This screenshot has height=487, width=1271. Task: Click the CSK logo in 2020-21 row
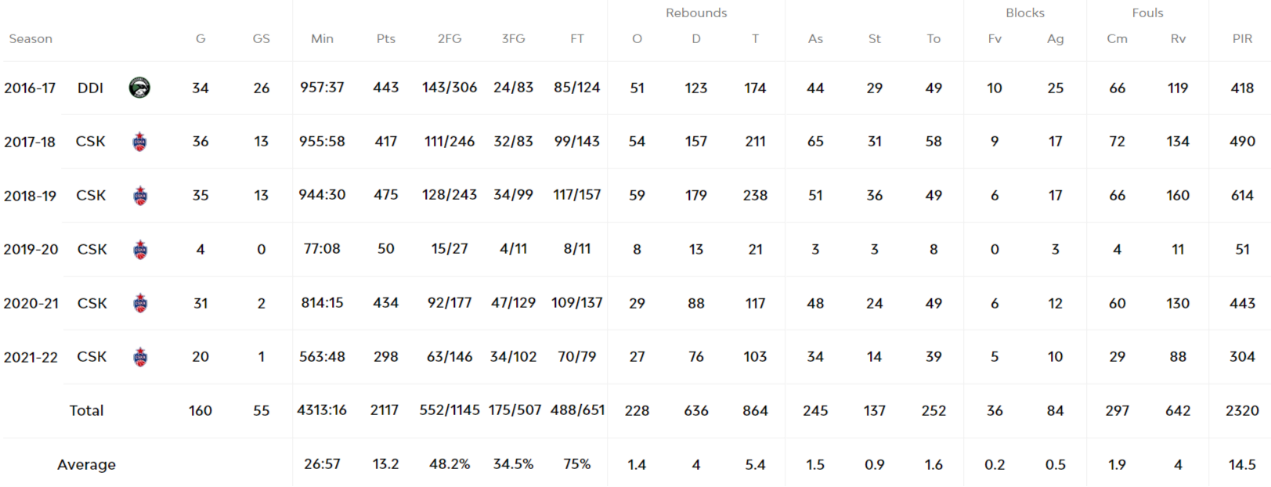[x=139, y=303]
